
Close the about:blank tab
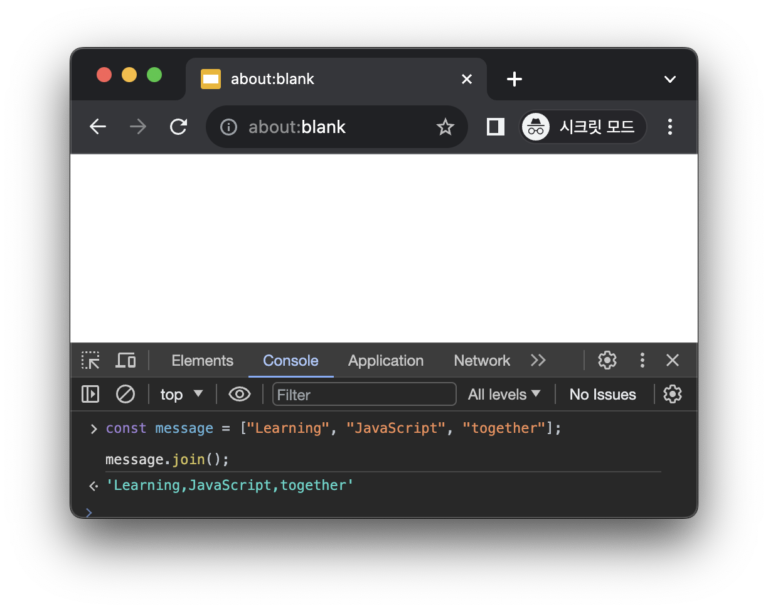click(467, 79)
